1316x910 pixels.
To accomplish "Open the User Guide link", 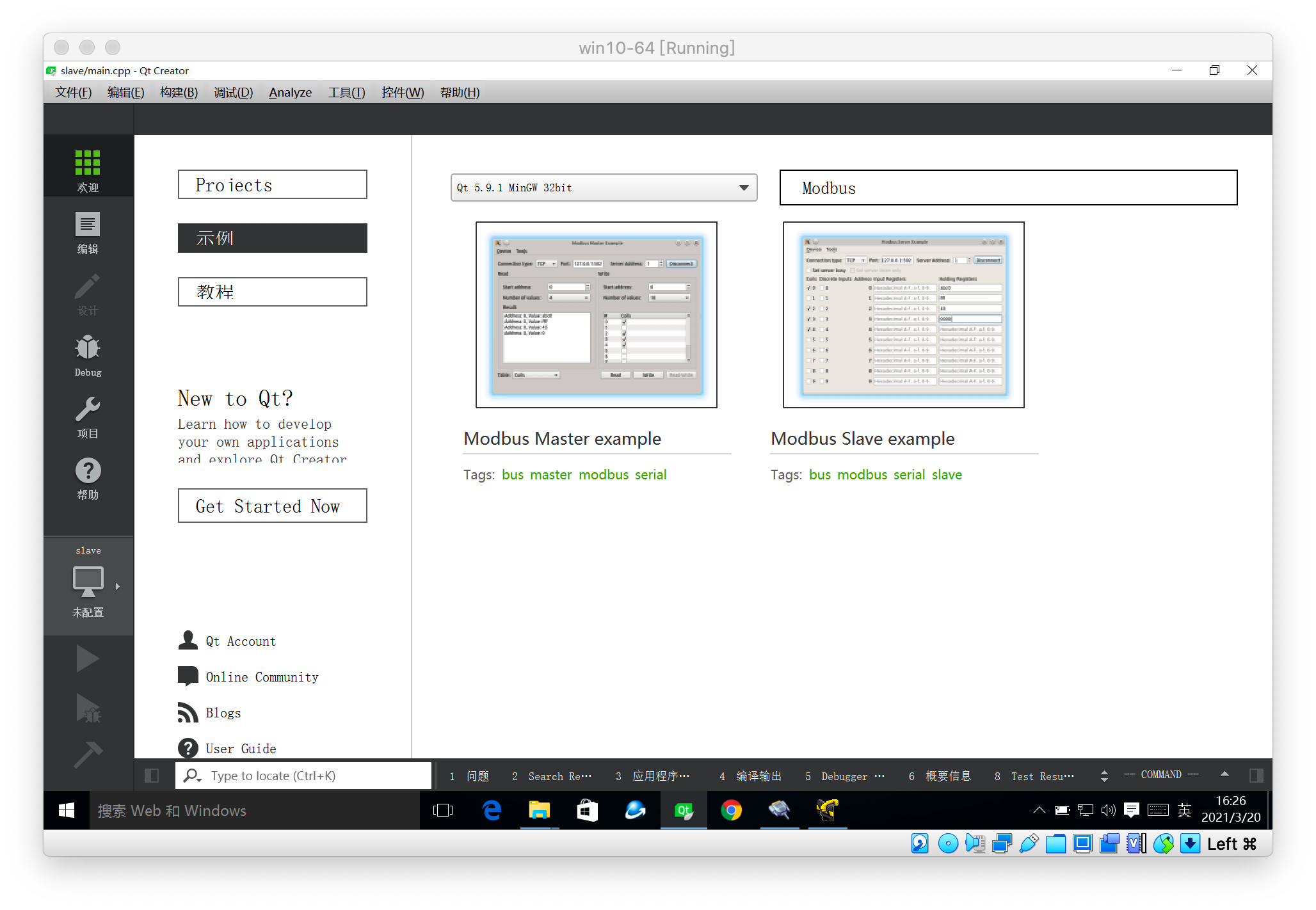I will [x=241, y=749].
